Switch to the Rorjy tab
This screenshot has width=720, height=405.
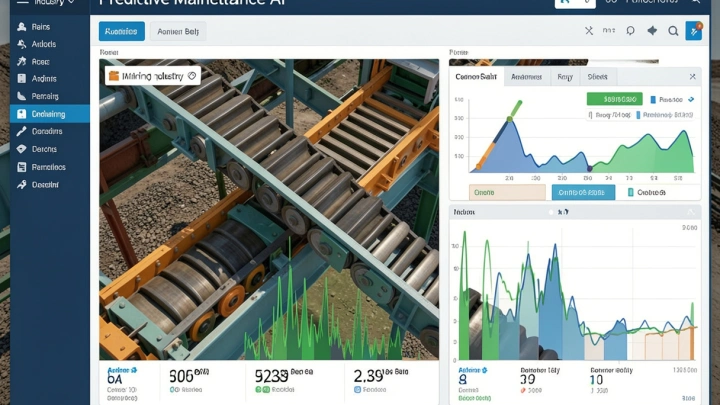coord(565,77)
